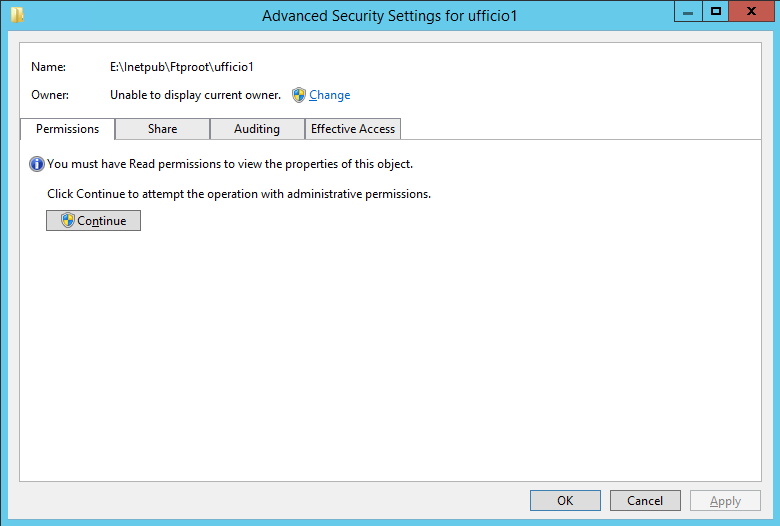Maximize the Advanced Security Settings window

point(715,11)
